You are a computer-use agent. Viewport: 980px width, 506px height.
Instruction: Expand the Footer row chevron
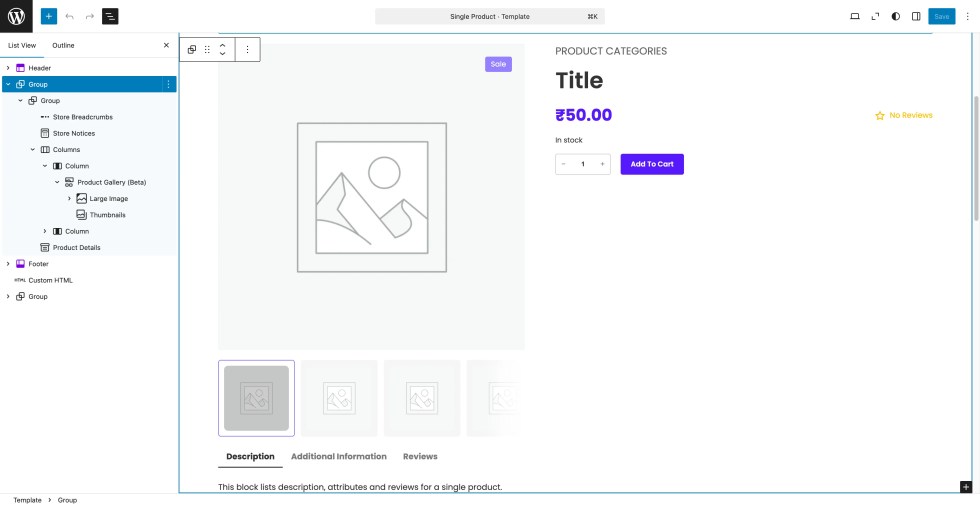pos(8,264)
